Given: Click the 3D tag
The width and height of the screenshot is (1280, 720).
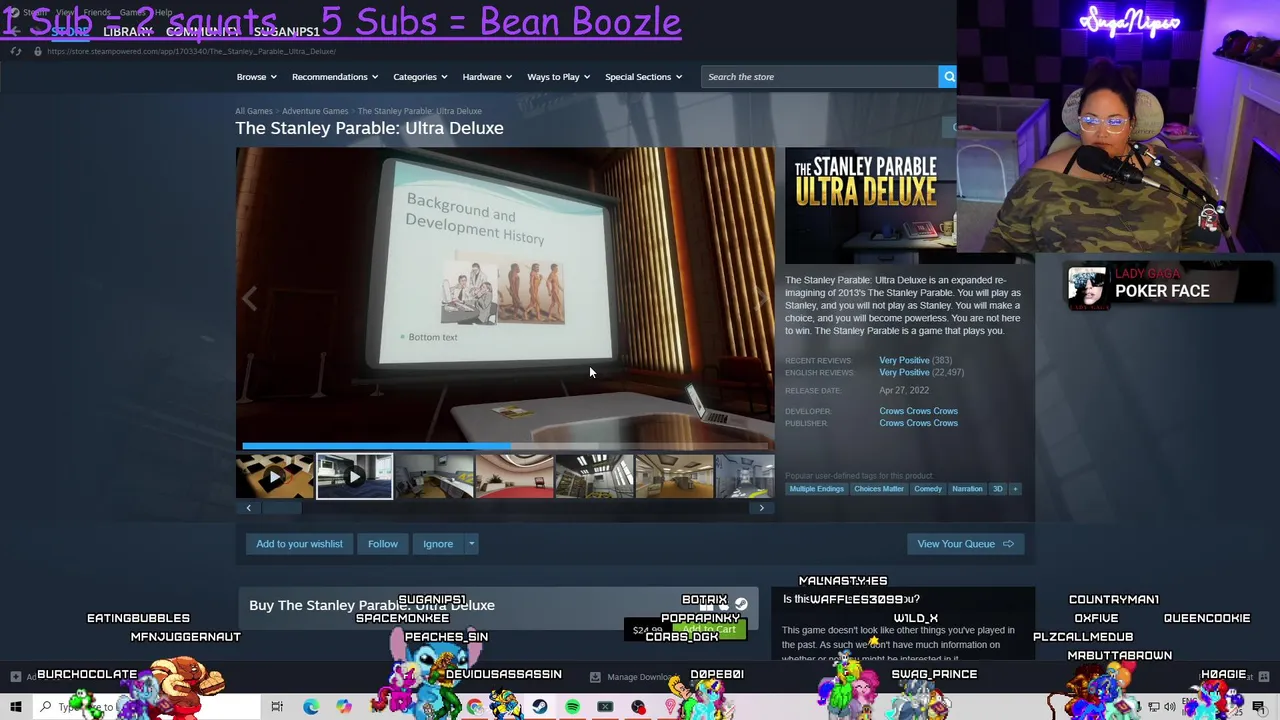Looking at the screenshot, I should 997,489.
